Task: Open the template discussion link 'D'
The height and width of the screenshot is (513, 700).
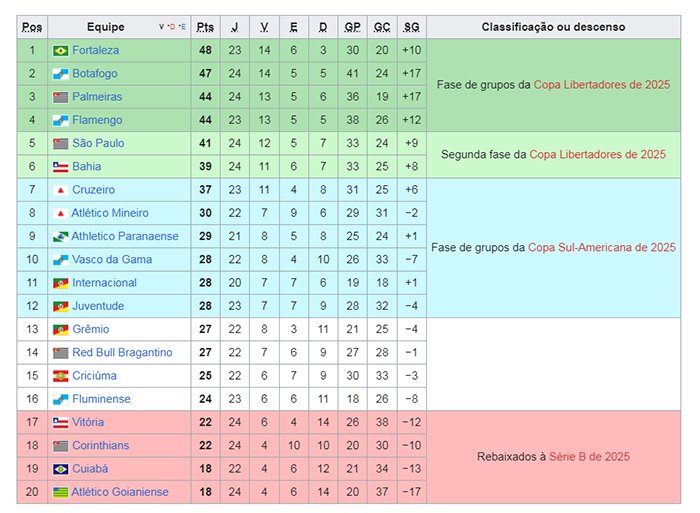Action: click(x=172, y=27)
